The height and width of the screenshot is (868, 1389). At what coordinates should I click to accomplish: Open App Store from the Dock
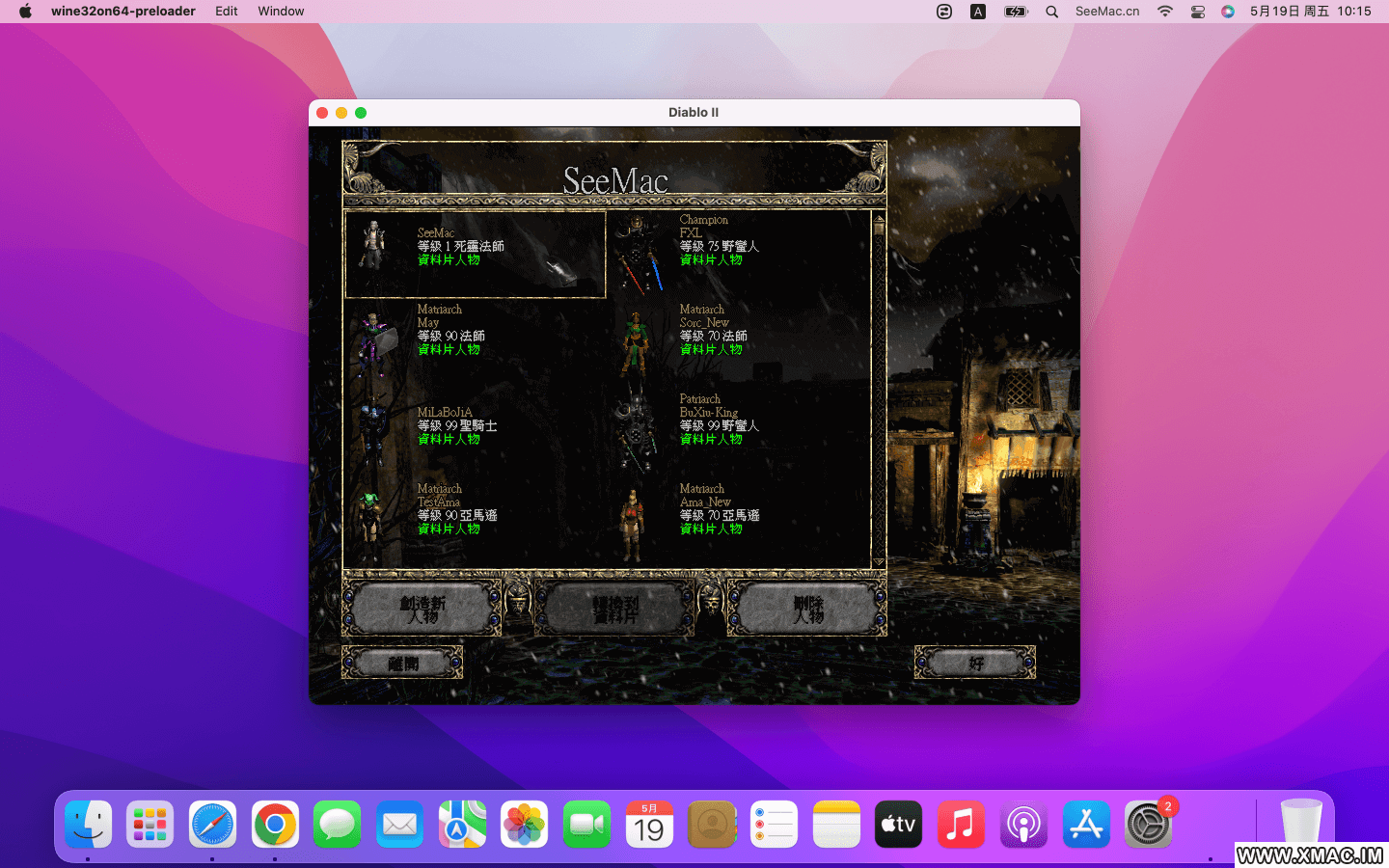coord(1086,825)
